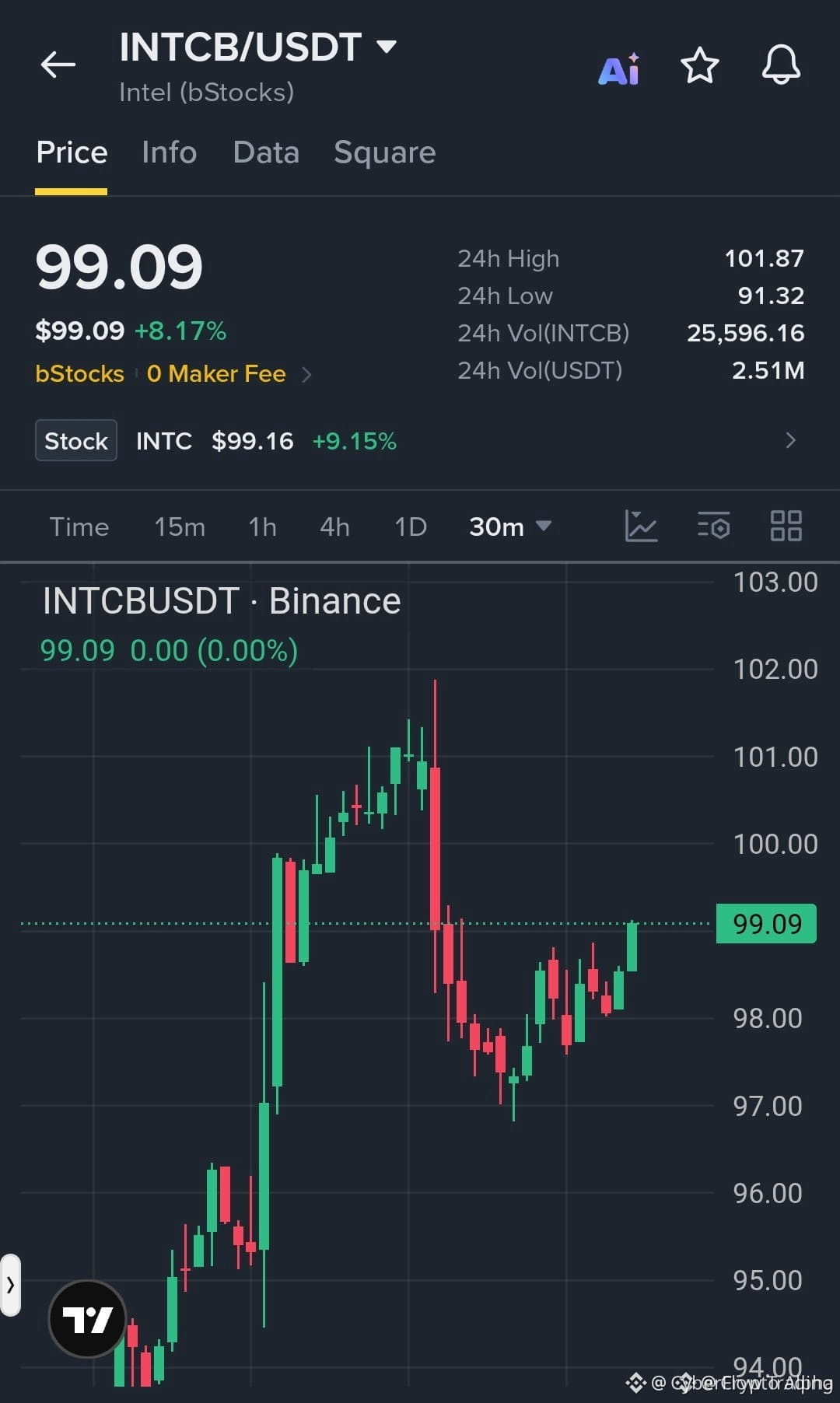Open the Ai assistant icon
Viewport: 840px width, 1403px height.
pyautogui.click(x=619, y=68)
